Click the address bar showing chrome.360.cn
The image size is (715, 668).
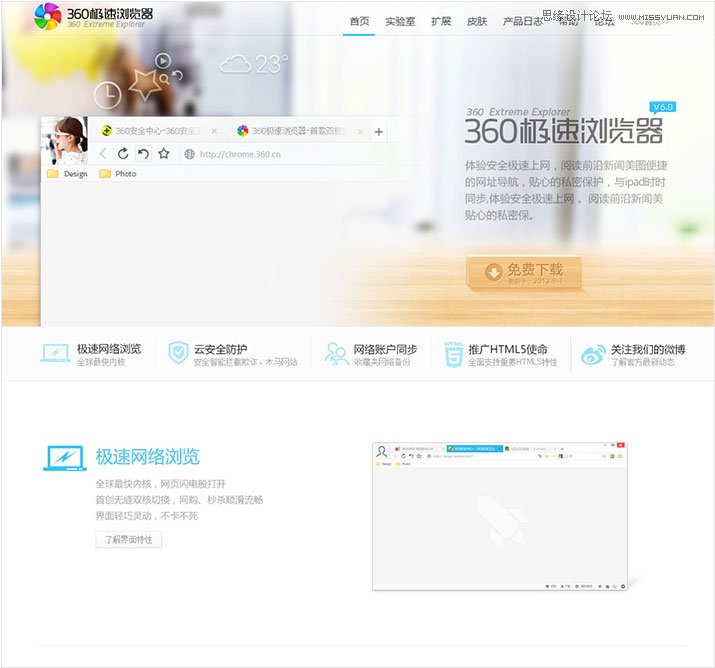pyautogui.click(x=240, y=154)
